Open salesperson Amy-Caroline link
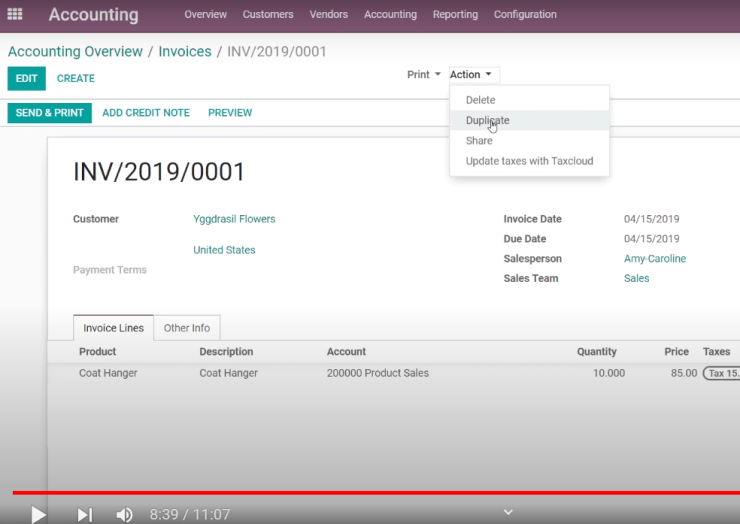Image resolution: width=740 pixels, height=524 pixels. (x=655, y=259)
